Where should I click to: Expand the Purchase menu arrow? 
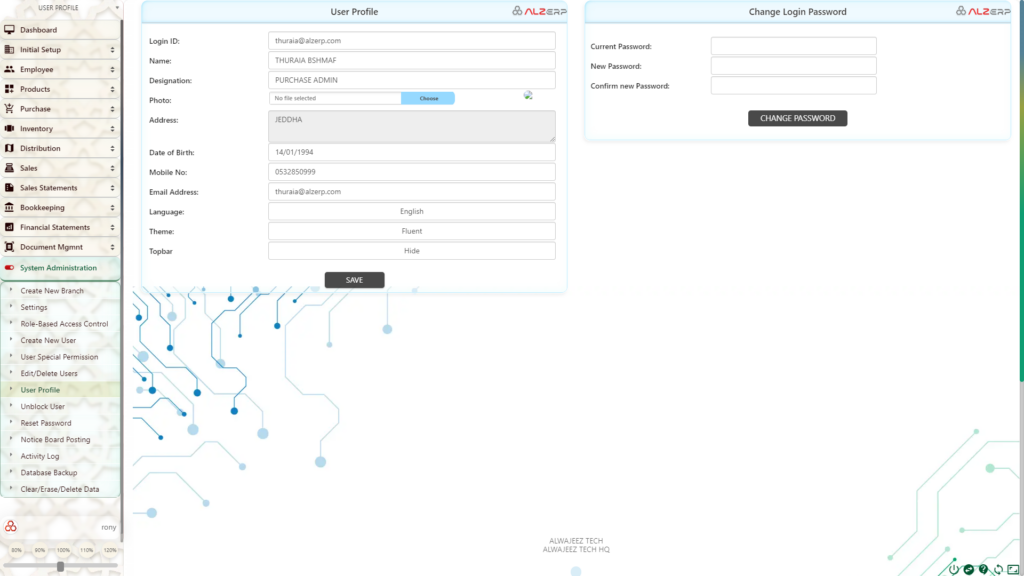point(112,109)
